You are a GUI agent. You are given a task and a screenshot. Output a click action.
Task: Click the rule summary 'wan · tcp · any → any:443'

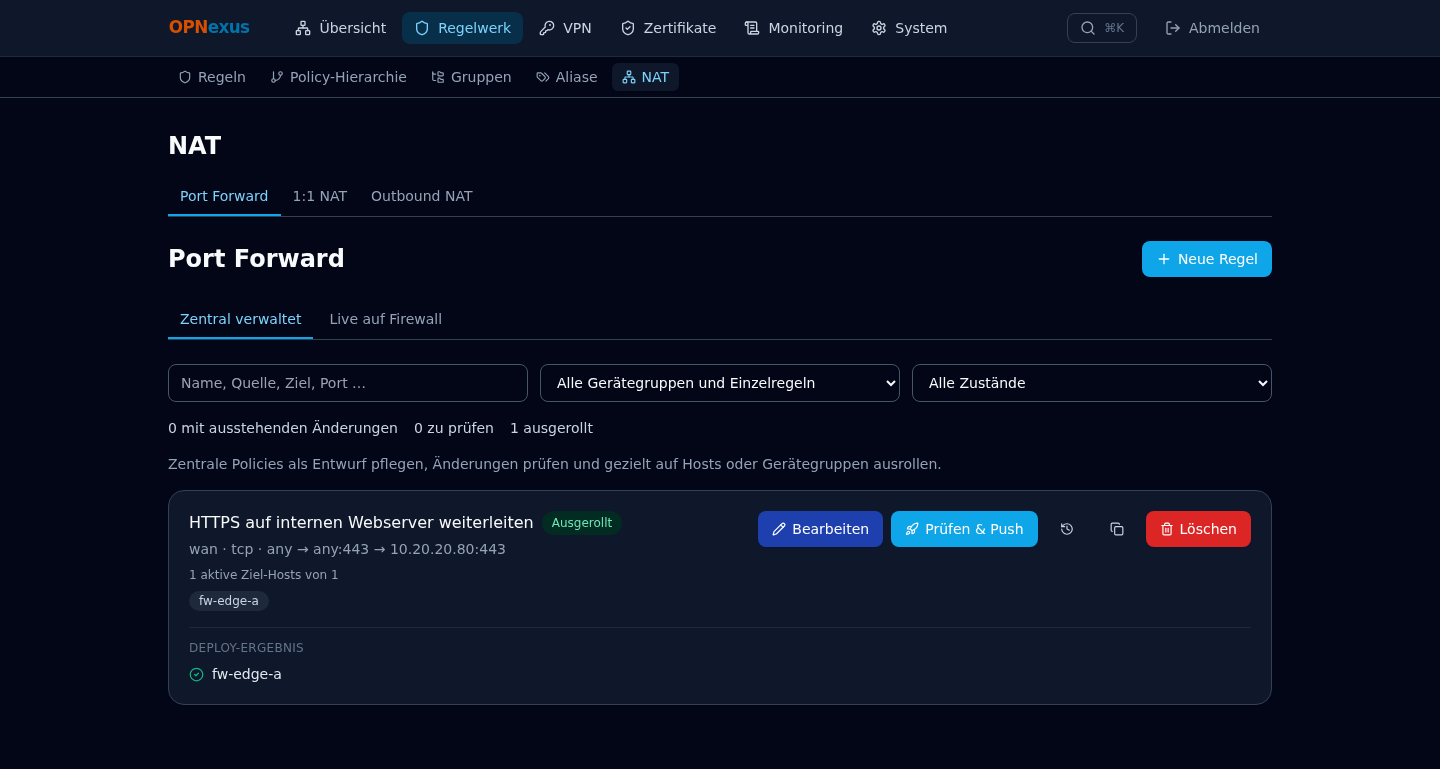(279, 549)
